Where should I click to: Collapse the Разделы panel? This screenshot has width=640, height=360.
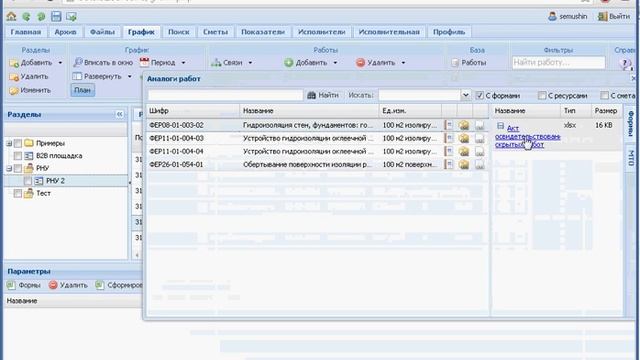coord(120,114)
